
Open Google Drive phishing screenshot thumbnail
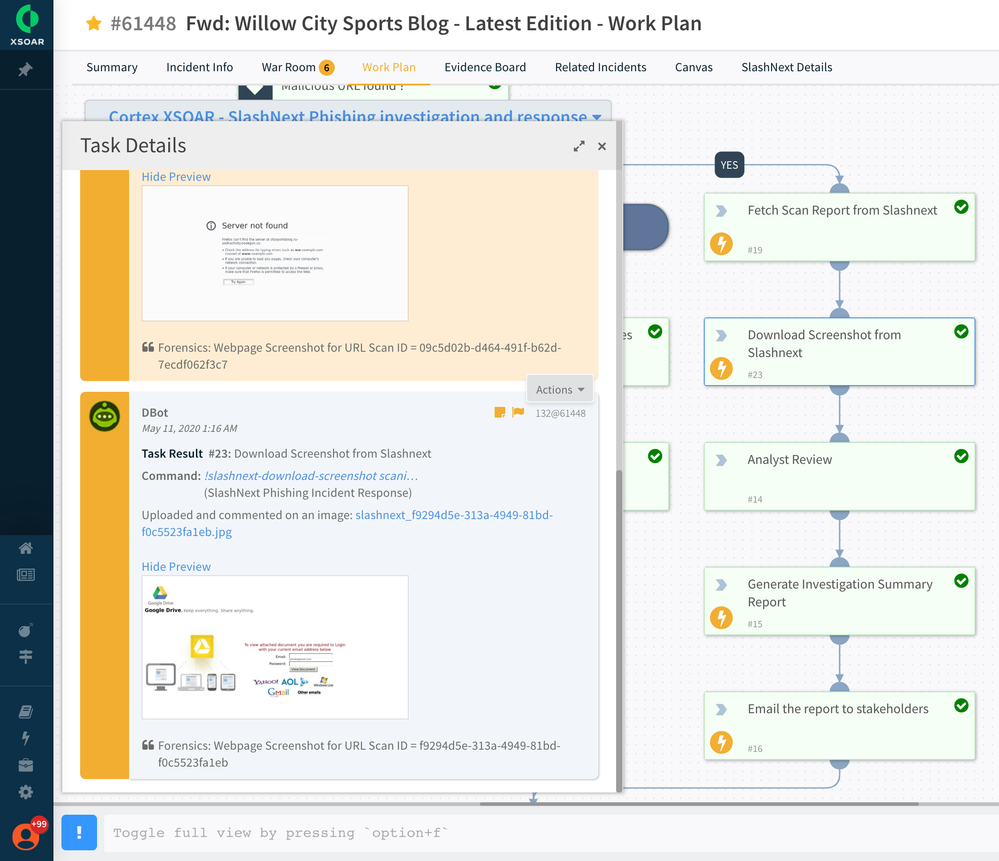pyautogui.click(x=275, y=648)
